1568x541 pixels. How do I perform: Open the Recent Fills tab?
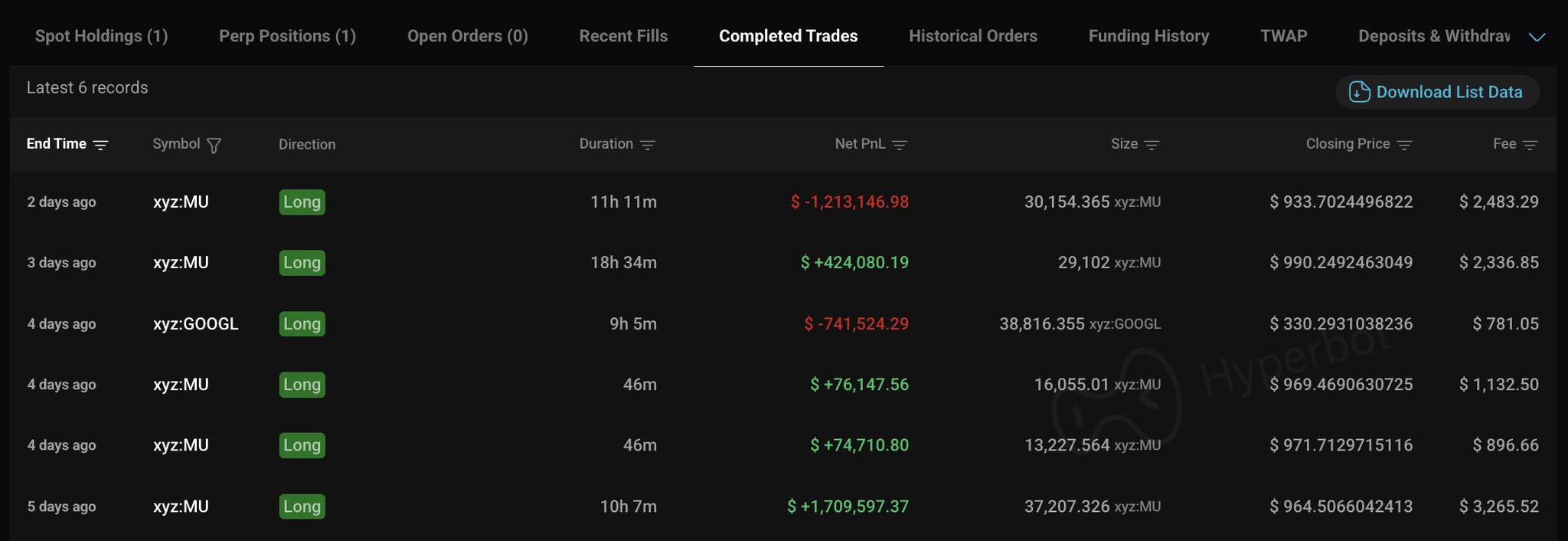(x=623, y=36)
